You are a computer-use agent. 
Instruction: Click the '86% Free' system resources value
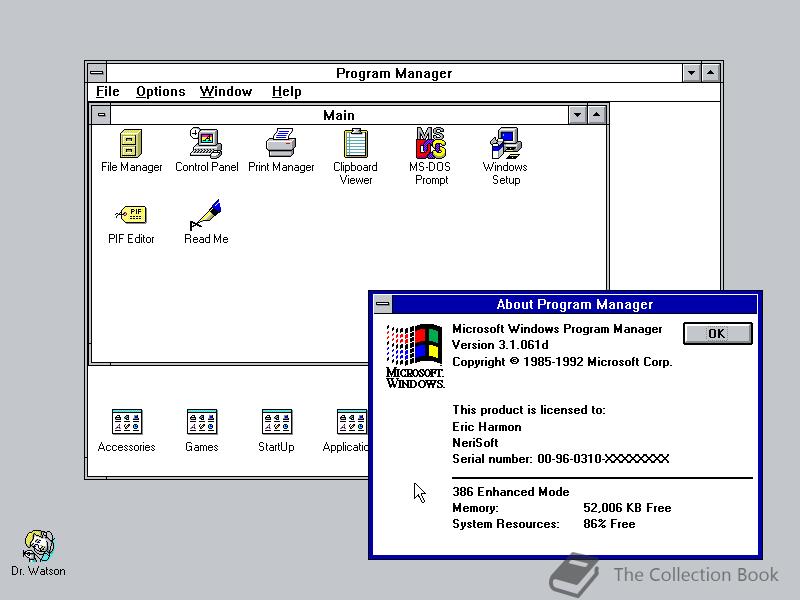point(609,524)
